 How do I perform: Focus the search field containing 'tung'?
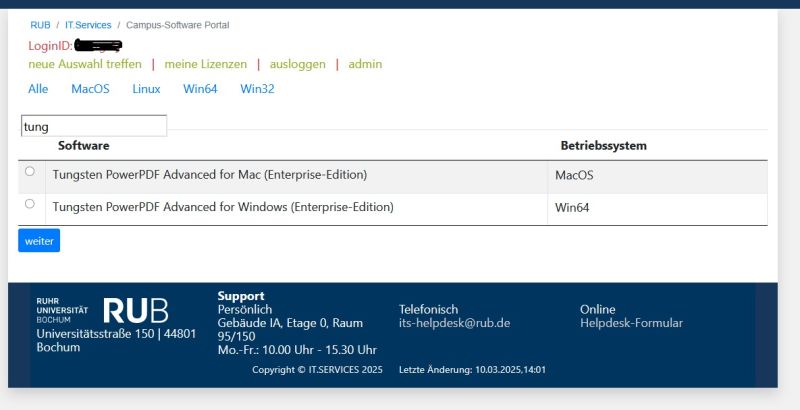tap(94, 126)
